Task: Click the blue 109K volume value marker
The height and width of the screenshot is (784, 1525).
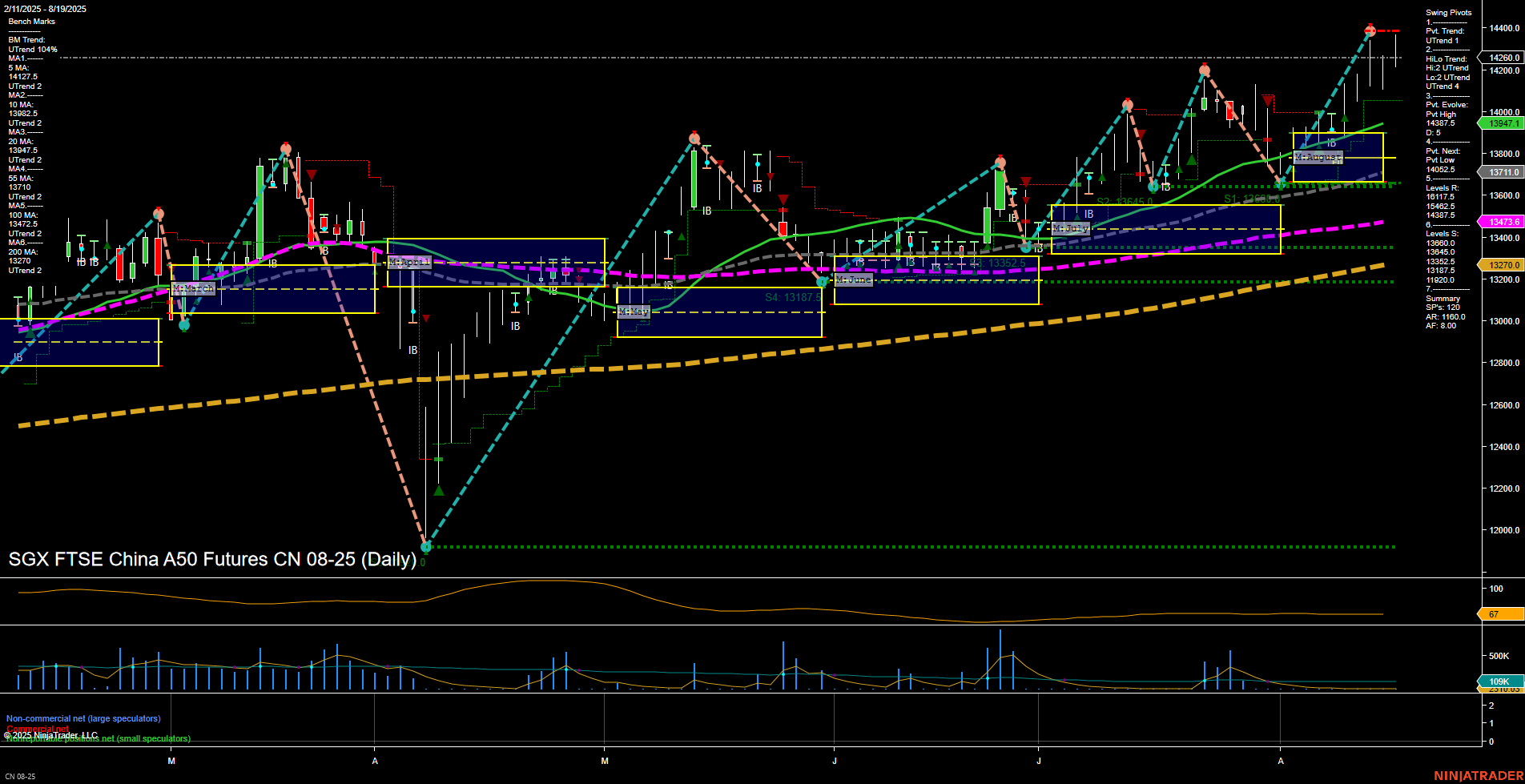Action: coord(1499,680)
